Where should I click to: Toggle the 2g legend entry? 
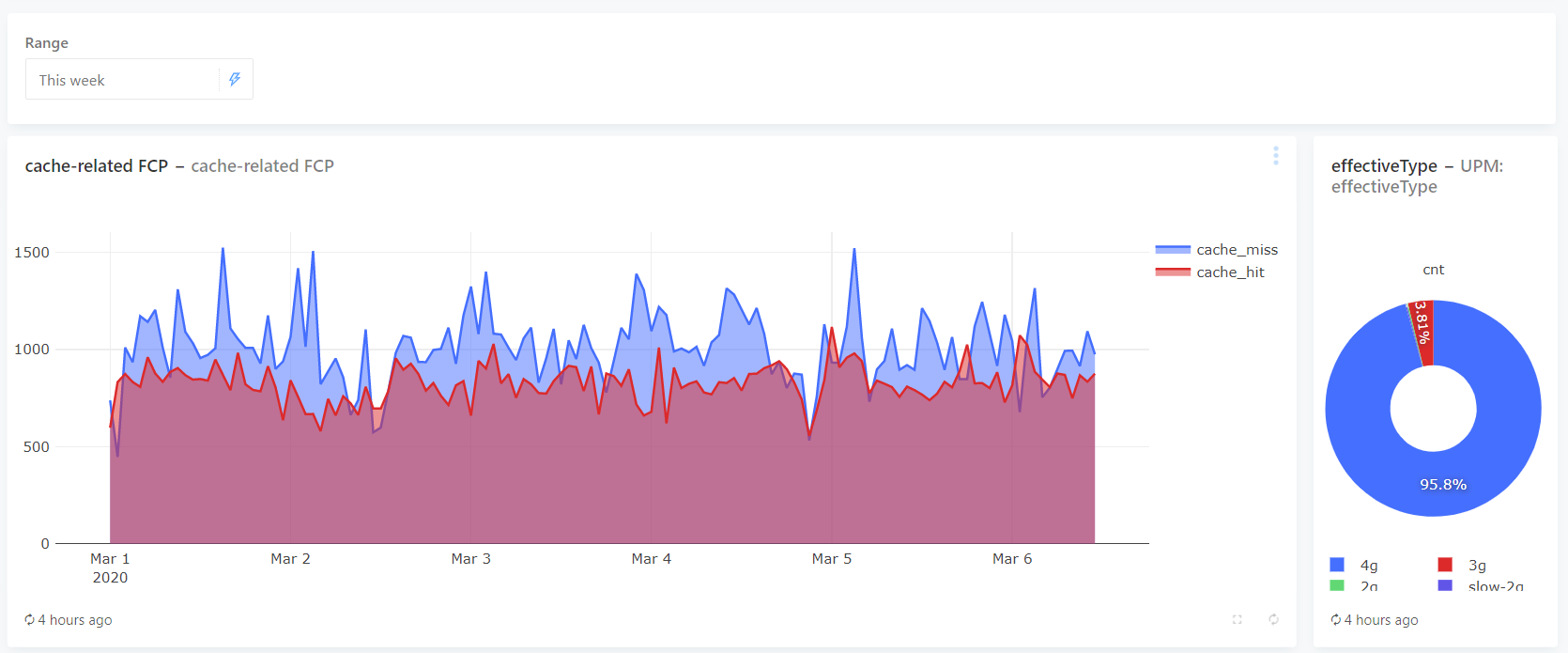click(1354, 586)
